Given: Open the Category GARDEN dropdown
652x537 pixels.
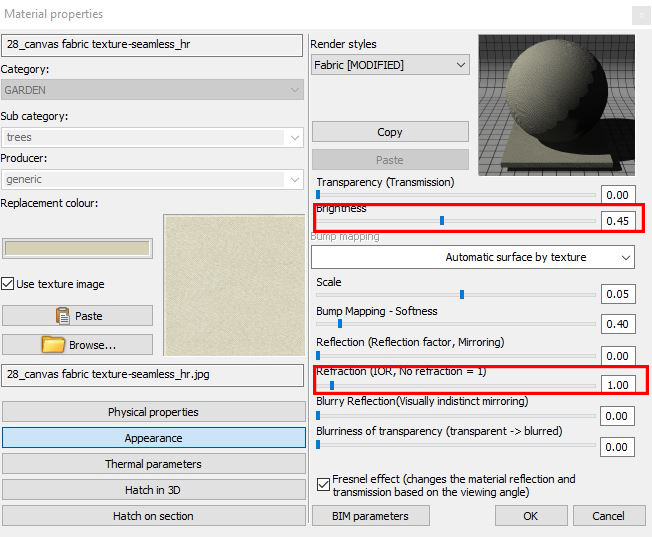Looking at the screenshot, I should coord(152,90).
